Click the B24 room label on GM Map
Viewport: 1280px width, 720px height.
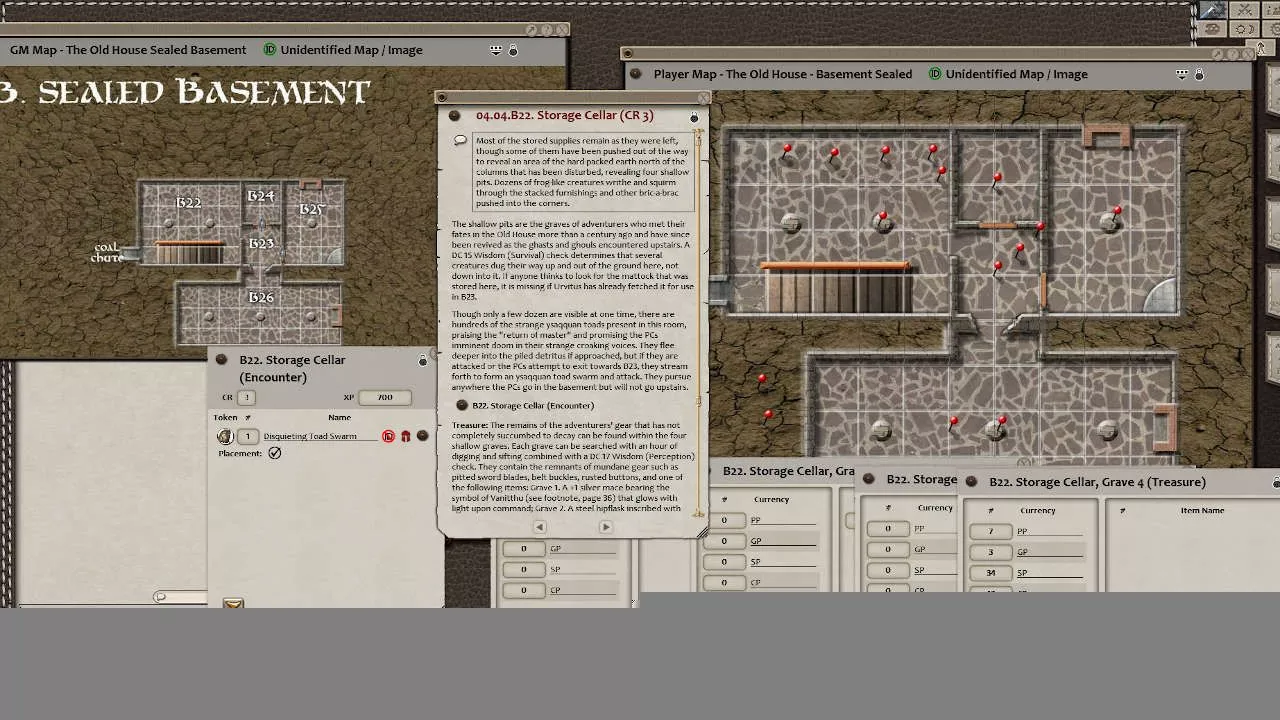pos(260,196)
